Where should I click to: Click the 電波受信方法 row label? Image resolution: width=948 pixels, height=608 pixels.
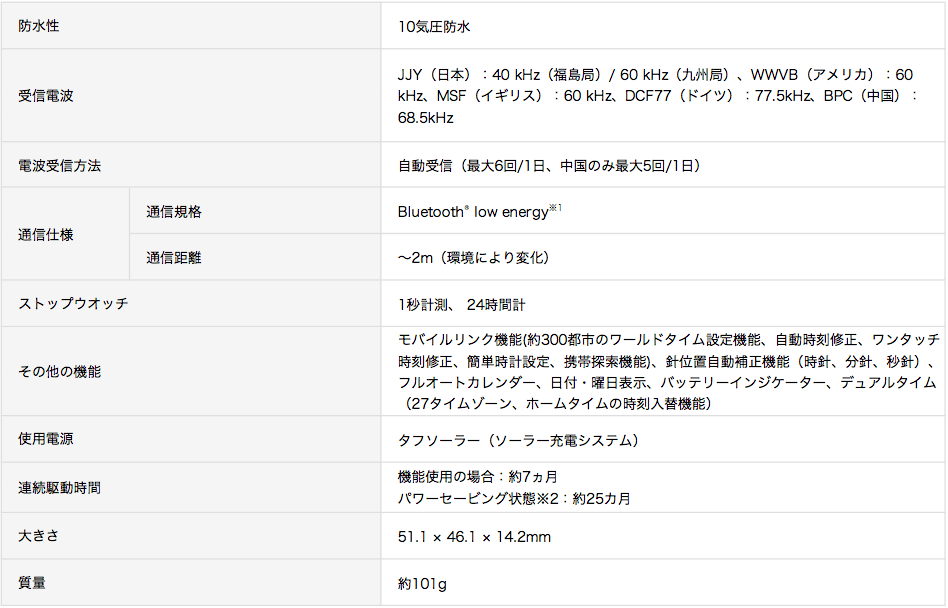60,165
